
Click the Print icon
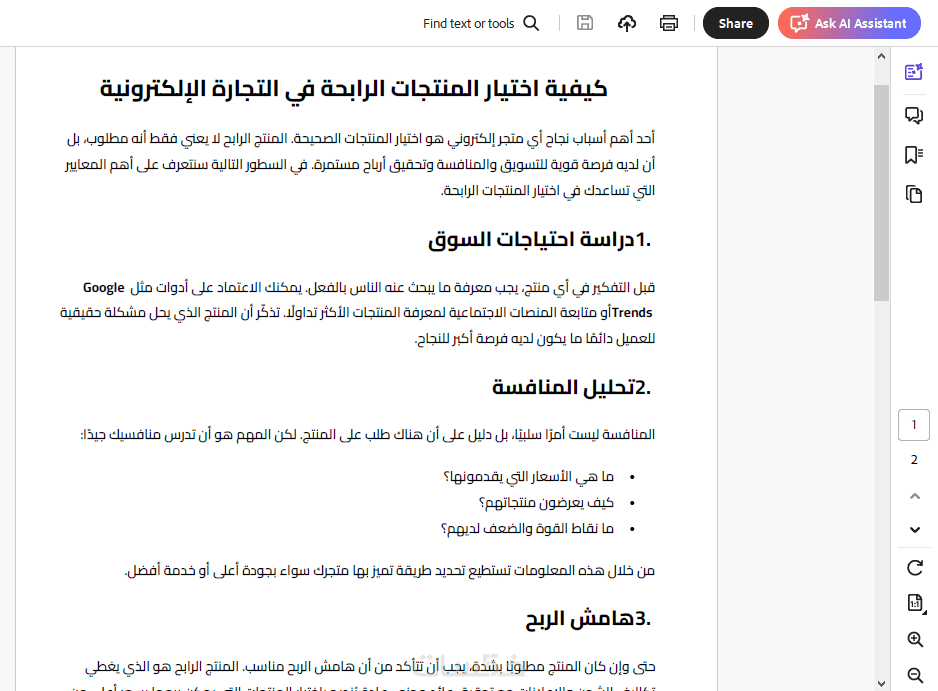click(668, 23)
